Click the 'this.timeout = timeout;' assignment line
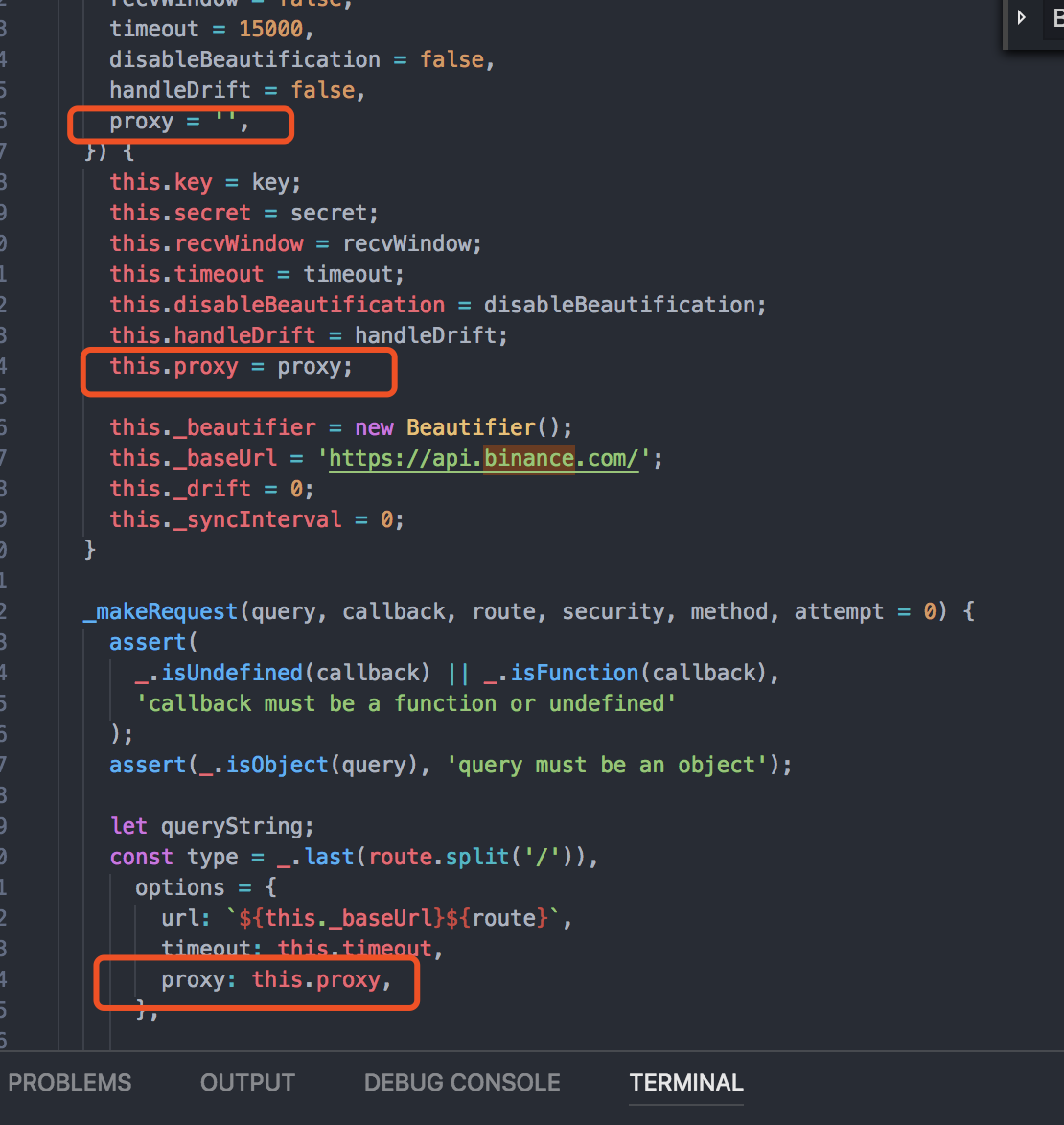Viewport: 1064px width, 1125px height. coord(256,275)
